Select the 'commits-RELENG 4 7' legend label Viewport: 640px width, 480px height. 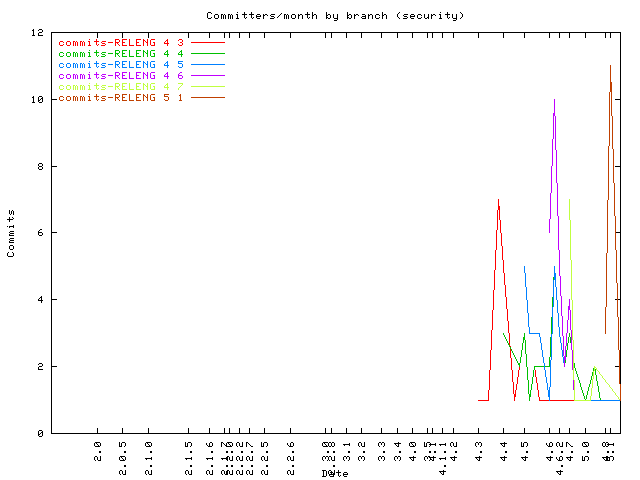pyautogui.click(x=121, y=87)
